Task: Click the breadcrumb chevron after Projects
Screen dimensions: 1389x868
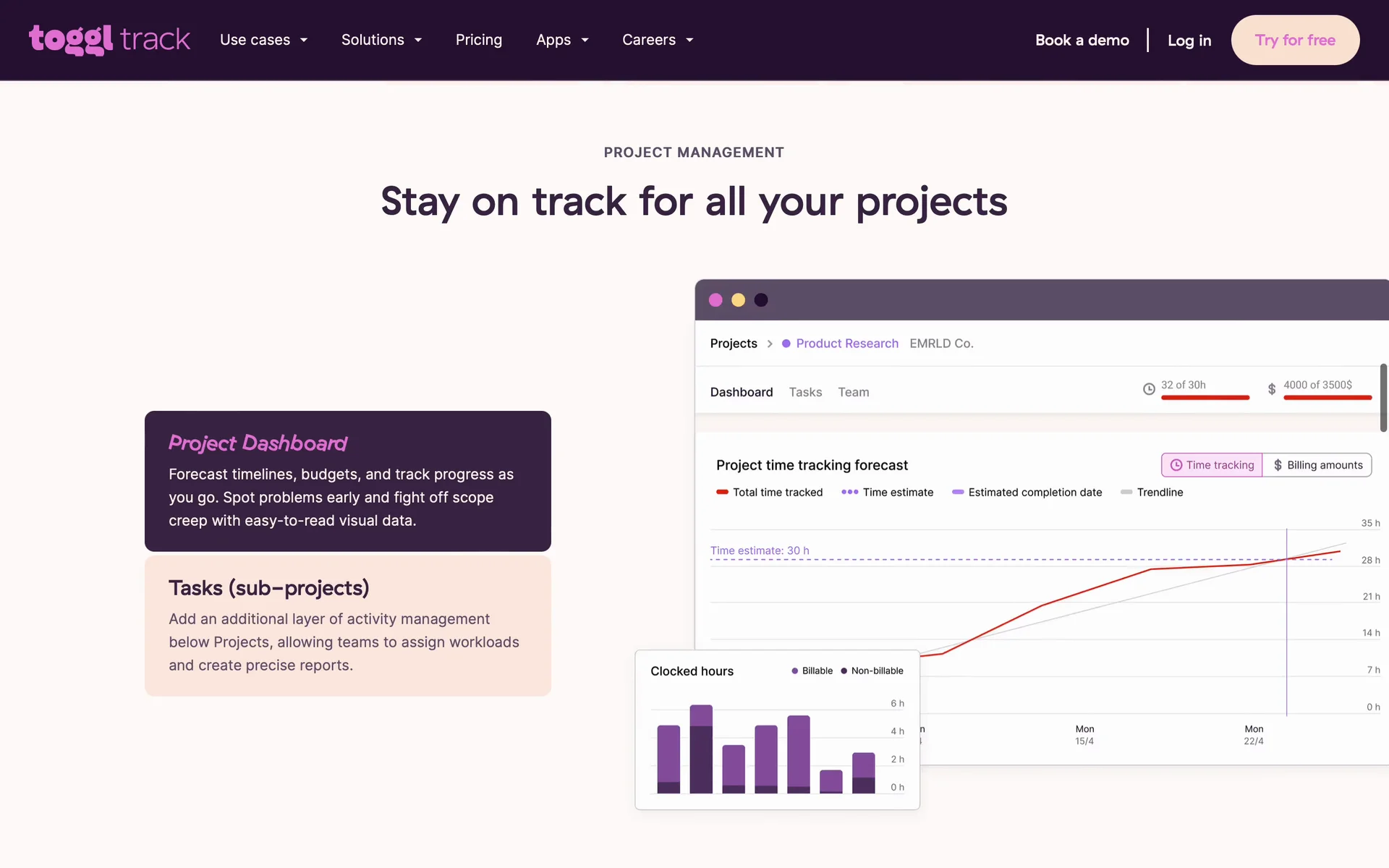Action: [770, 344]
